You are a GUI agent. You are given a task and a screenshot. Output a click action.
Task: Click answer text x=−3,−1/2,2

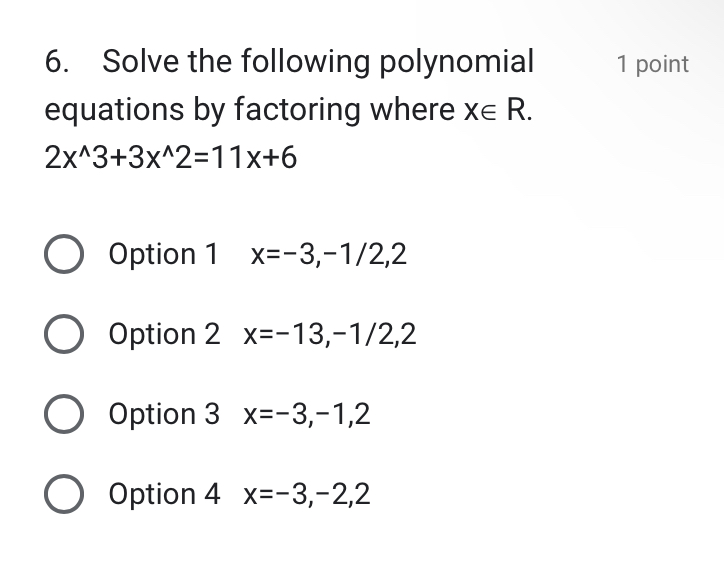pyautogui.click(x=329, y=254)
